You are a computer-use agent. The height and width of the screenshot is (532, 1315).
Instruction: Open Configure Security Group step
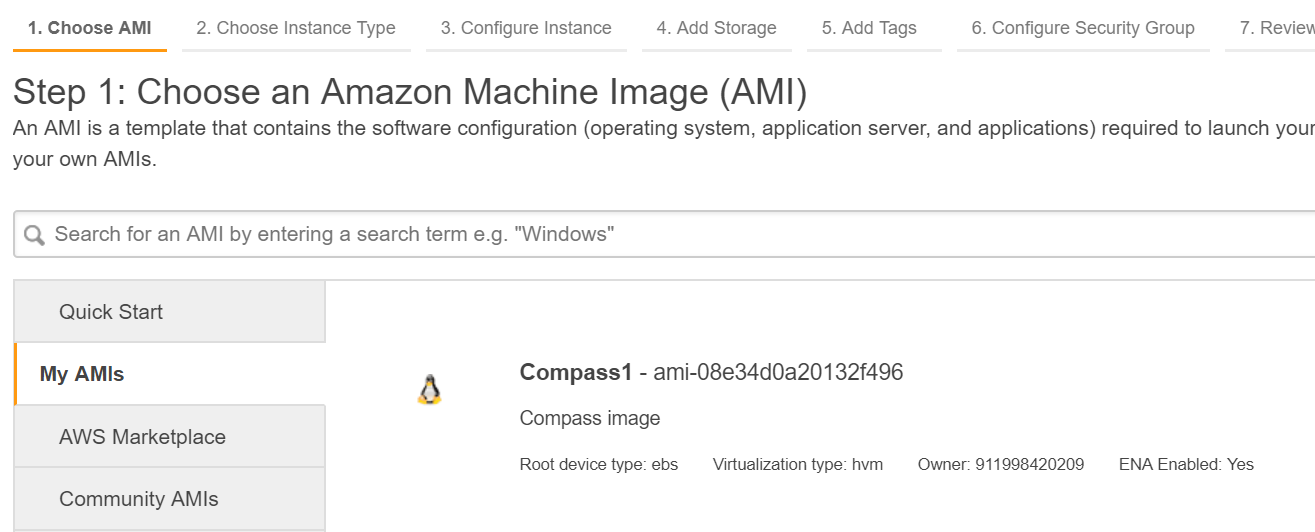coord(1083,28)
